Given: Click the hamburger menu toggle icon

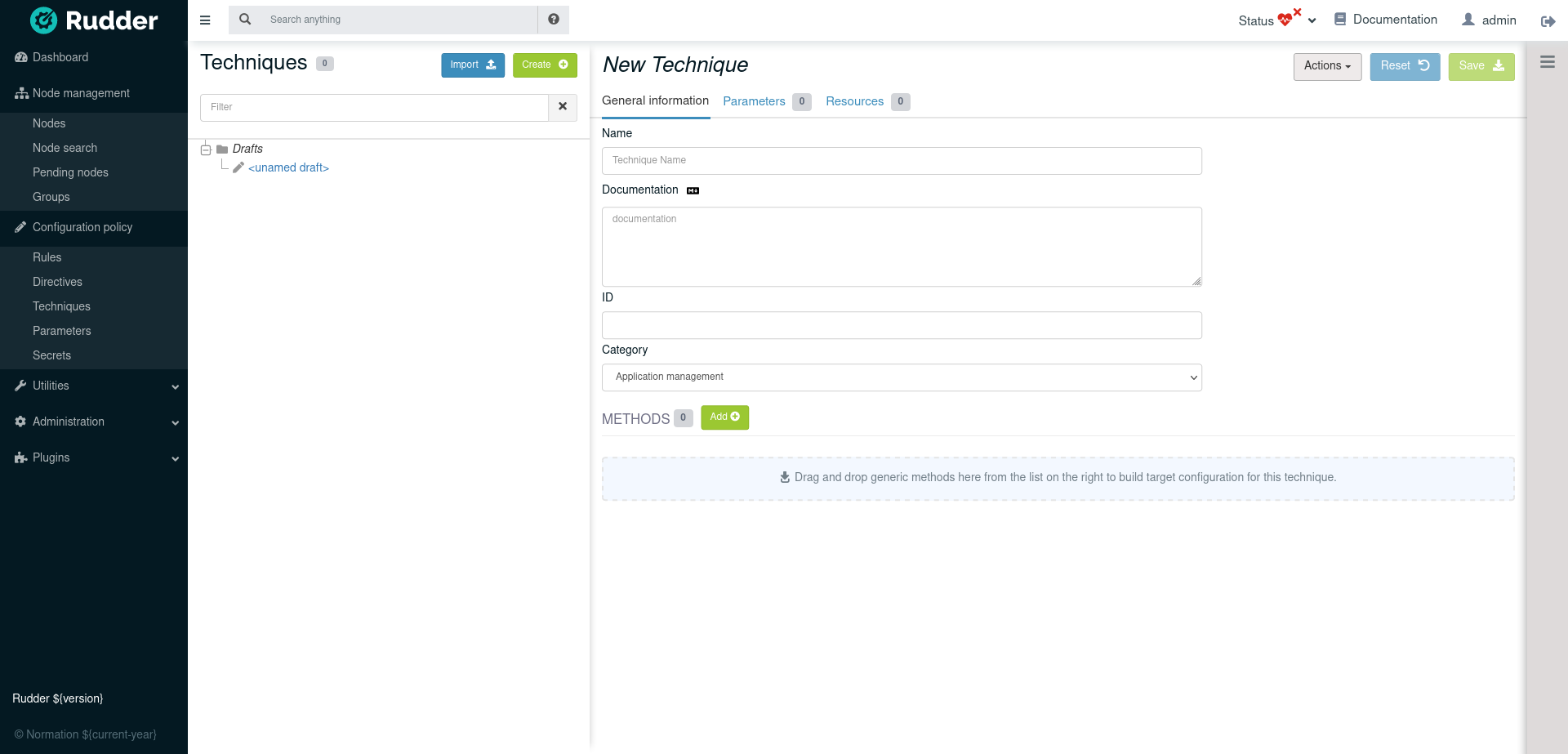Looking at the screenshot, I should click(205, 20).
